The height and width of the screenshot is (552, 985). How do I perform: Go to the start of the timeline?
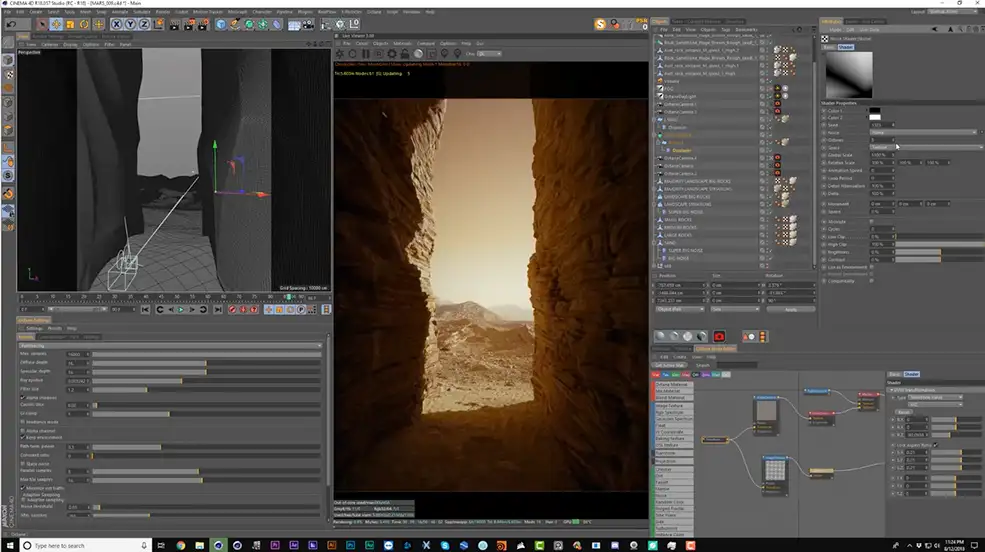coord(145,310)
